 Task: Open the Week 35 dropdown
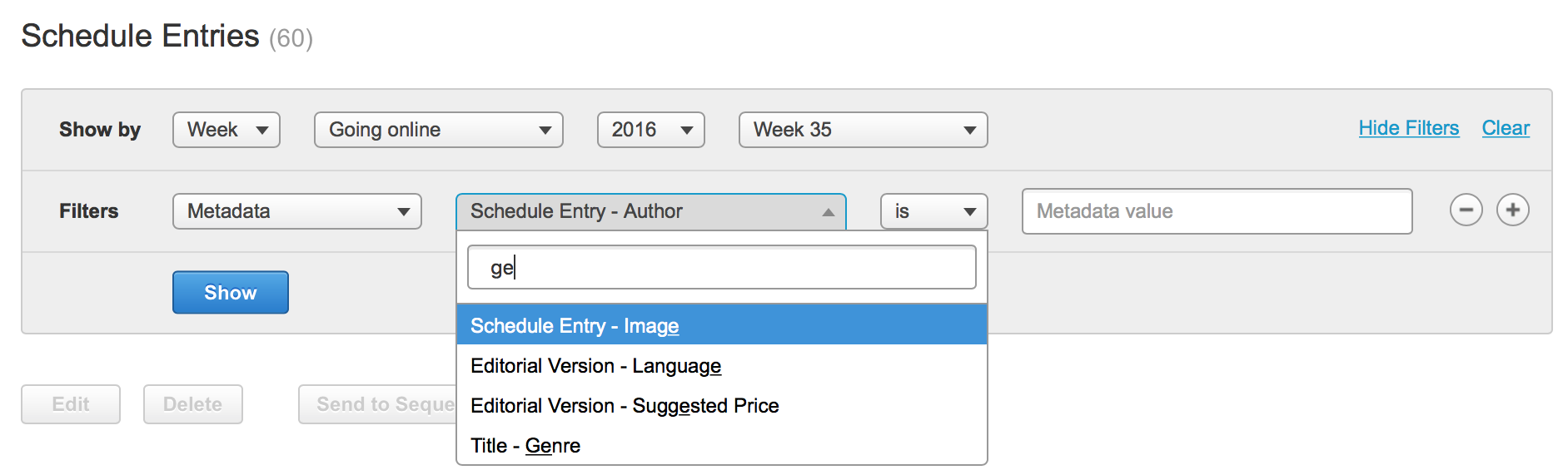pyautogui.click(x=863, y=130)
